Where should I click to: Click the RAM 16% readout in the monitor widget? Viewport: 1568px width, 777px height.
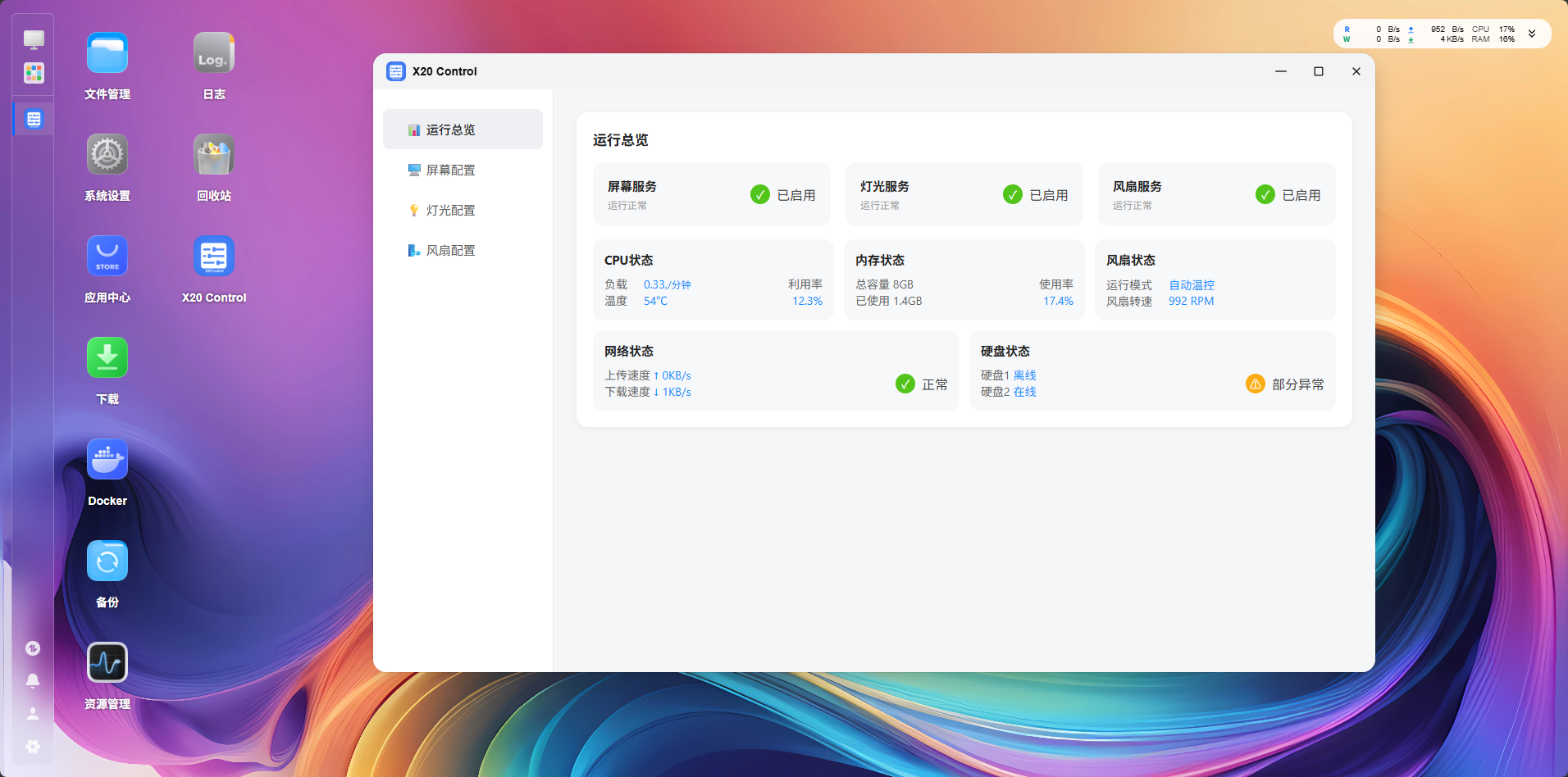click(x=1493, y=39)
